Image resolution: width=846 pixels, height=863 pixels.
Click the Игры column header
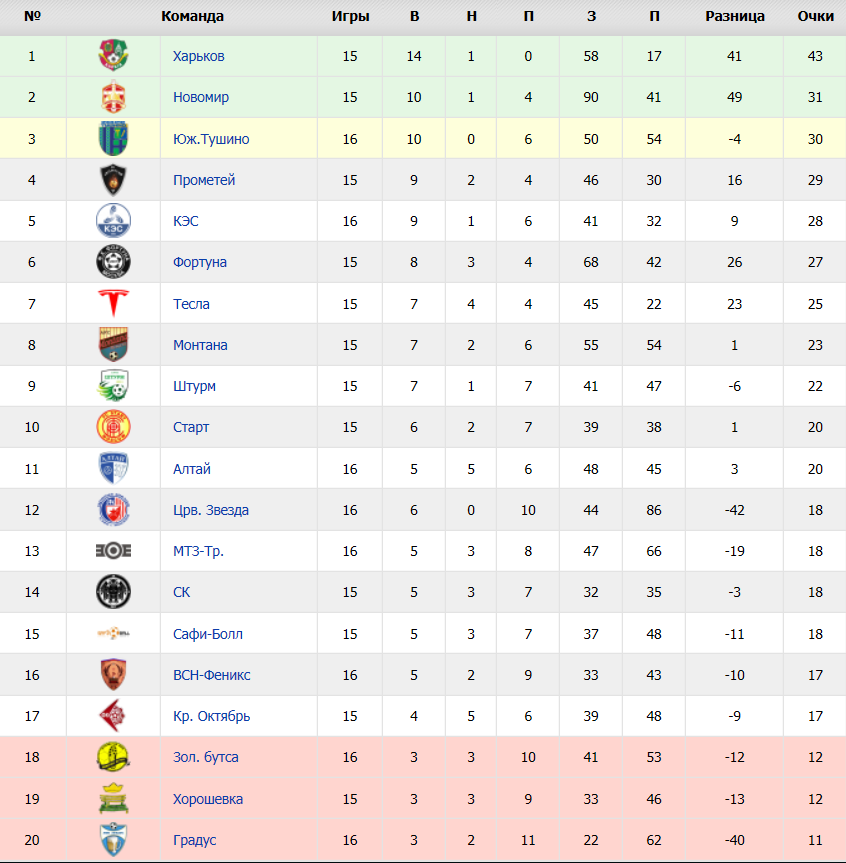coord(351,17)
